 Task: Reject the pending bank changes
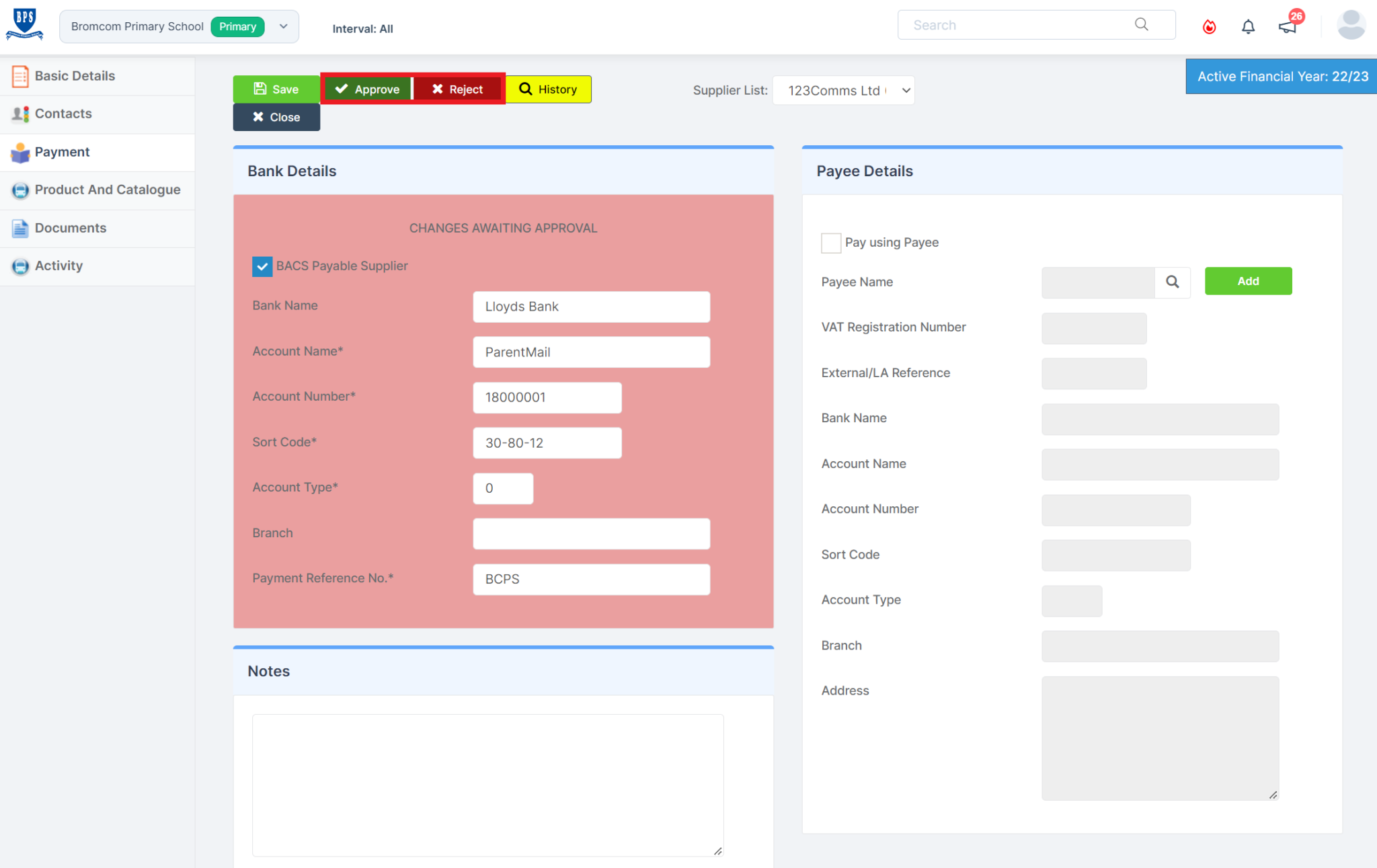(x=457, y=89)
